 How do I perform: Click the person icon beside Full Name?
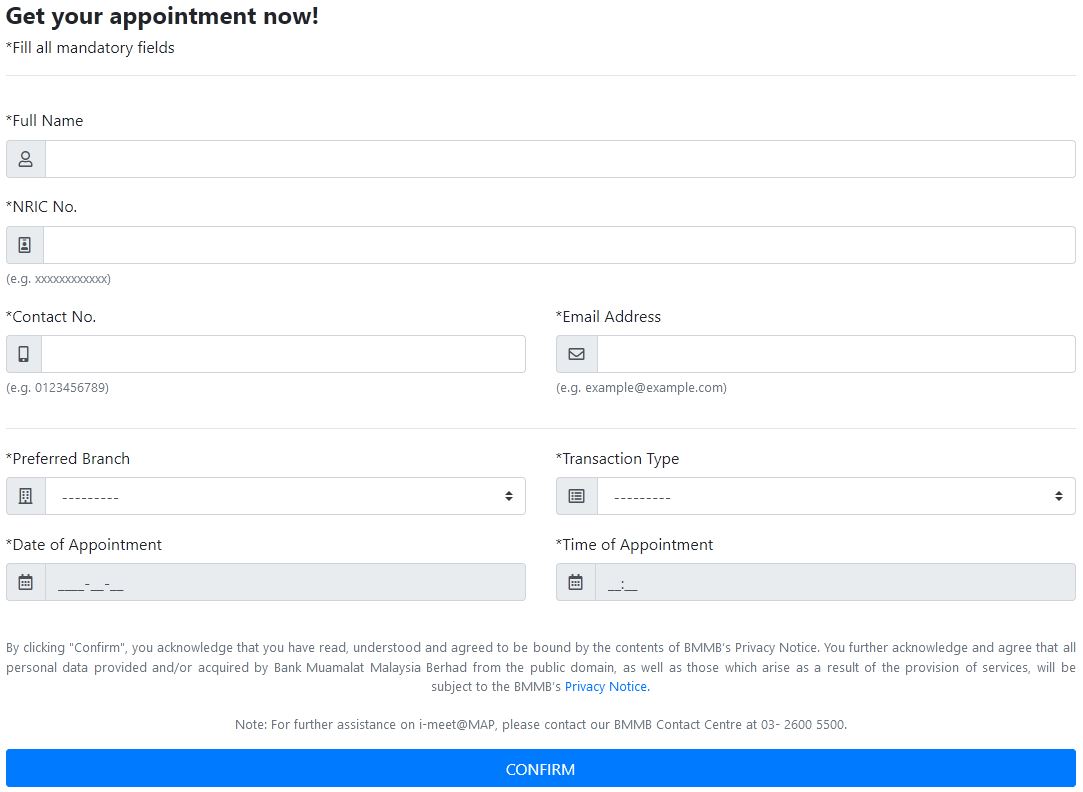point(26,159)
